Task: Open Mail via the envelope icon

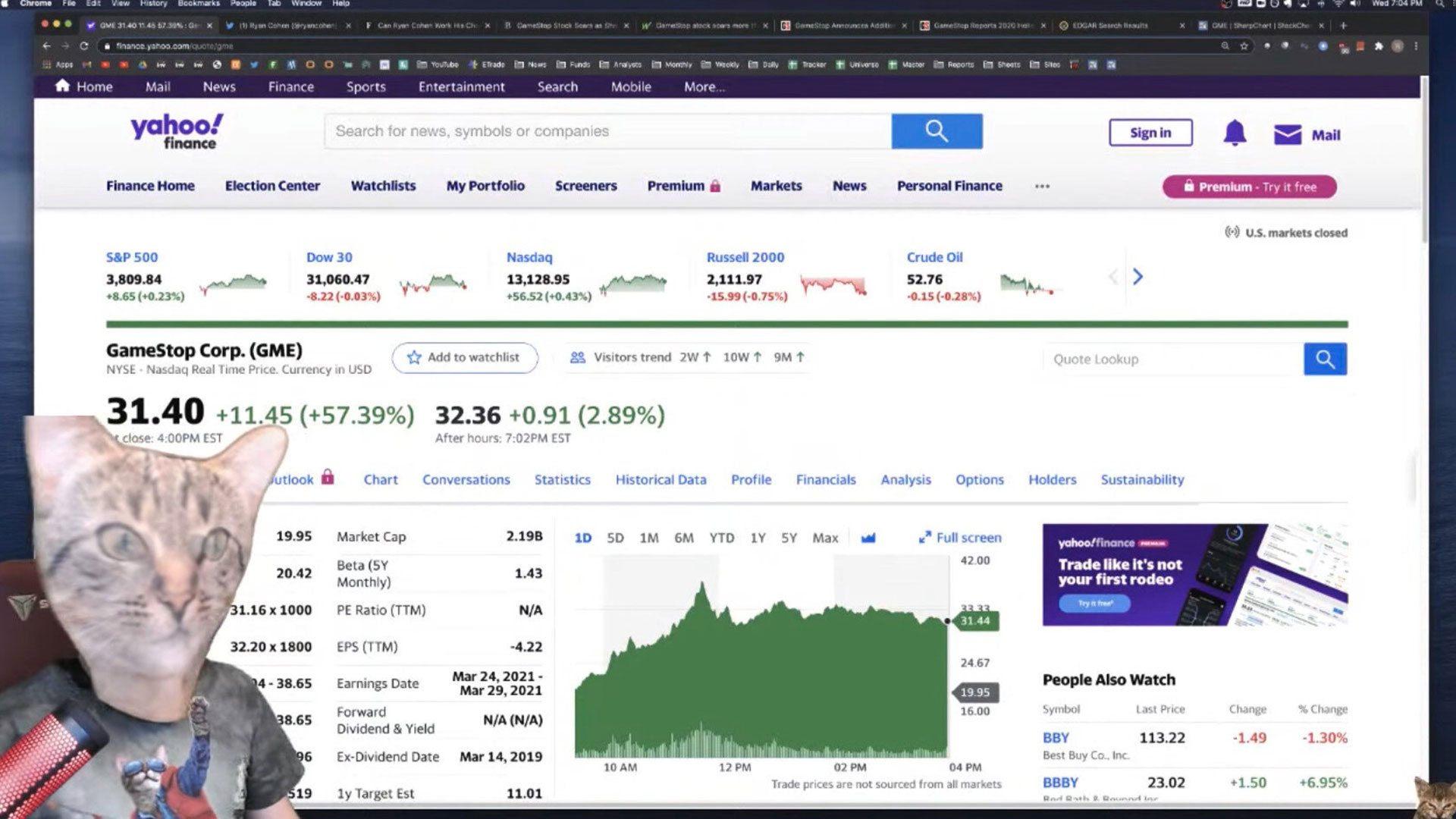Action: (1287, 135)
